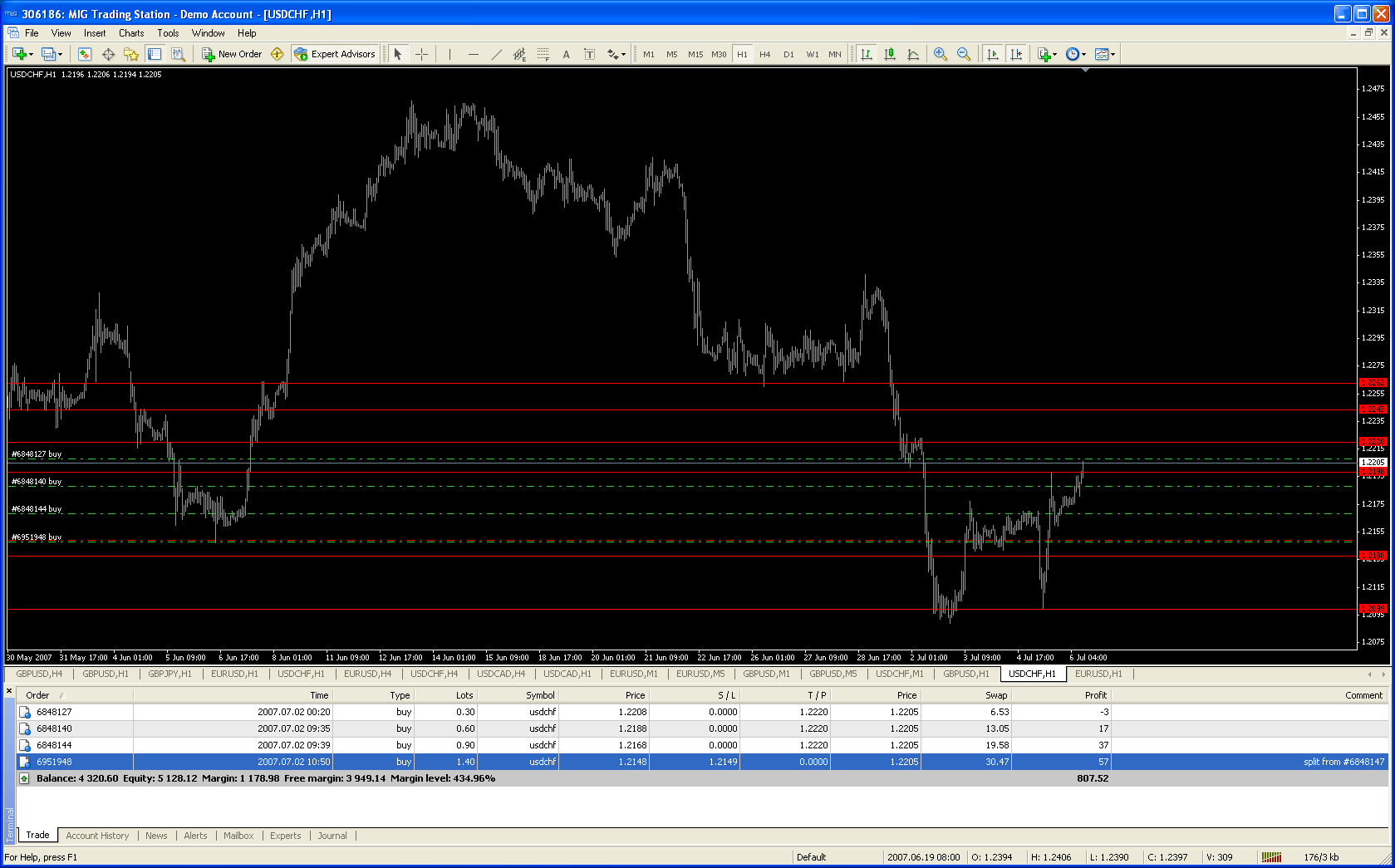This screenshot has width=1395, height=868.
Task: Click connection status bars in status bar
Action: pyautogui.click(x=1271, y=857)
